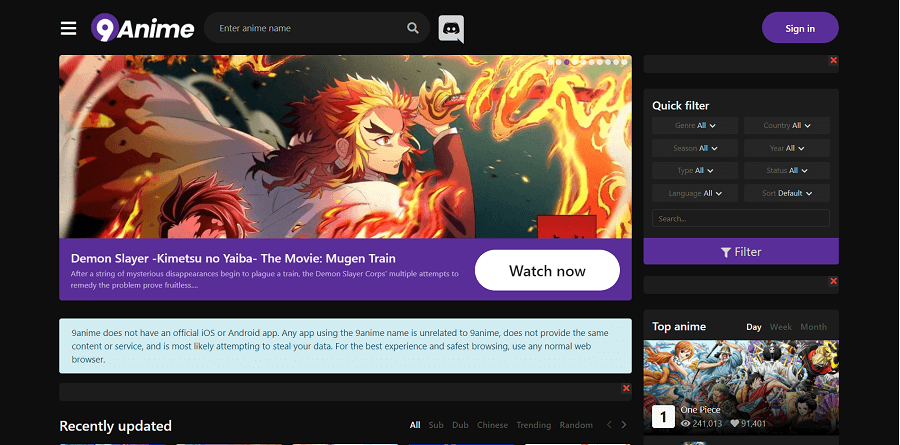
Task: Close the ad below the Filter button
Action: 833,281
